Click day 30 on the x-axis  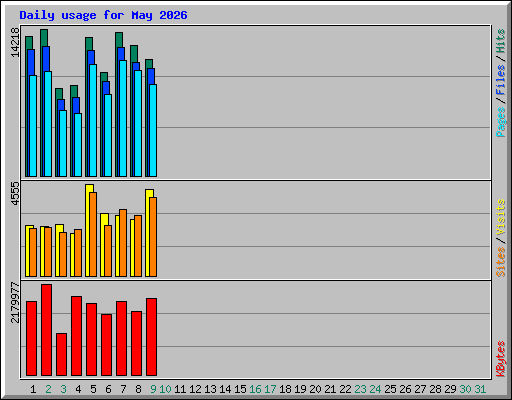click(465, 389)
